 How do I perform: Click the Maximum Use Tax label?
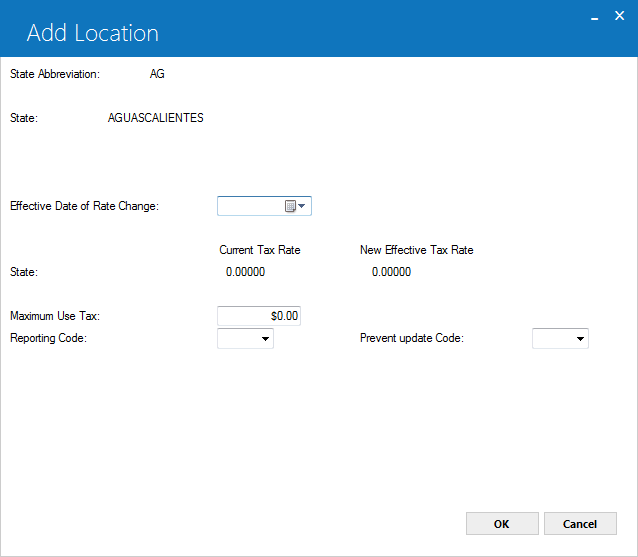[x=55, y=316]
